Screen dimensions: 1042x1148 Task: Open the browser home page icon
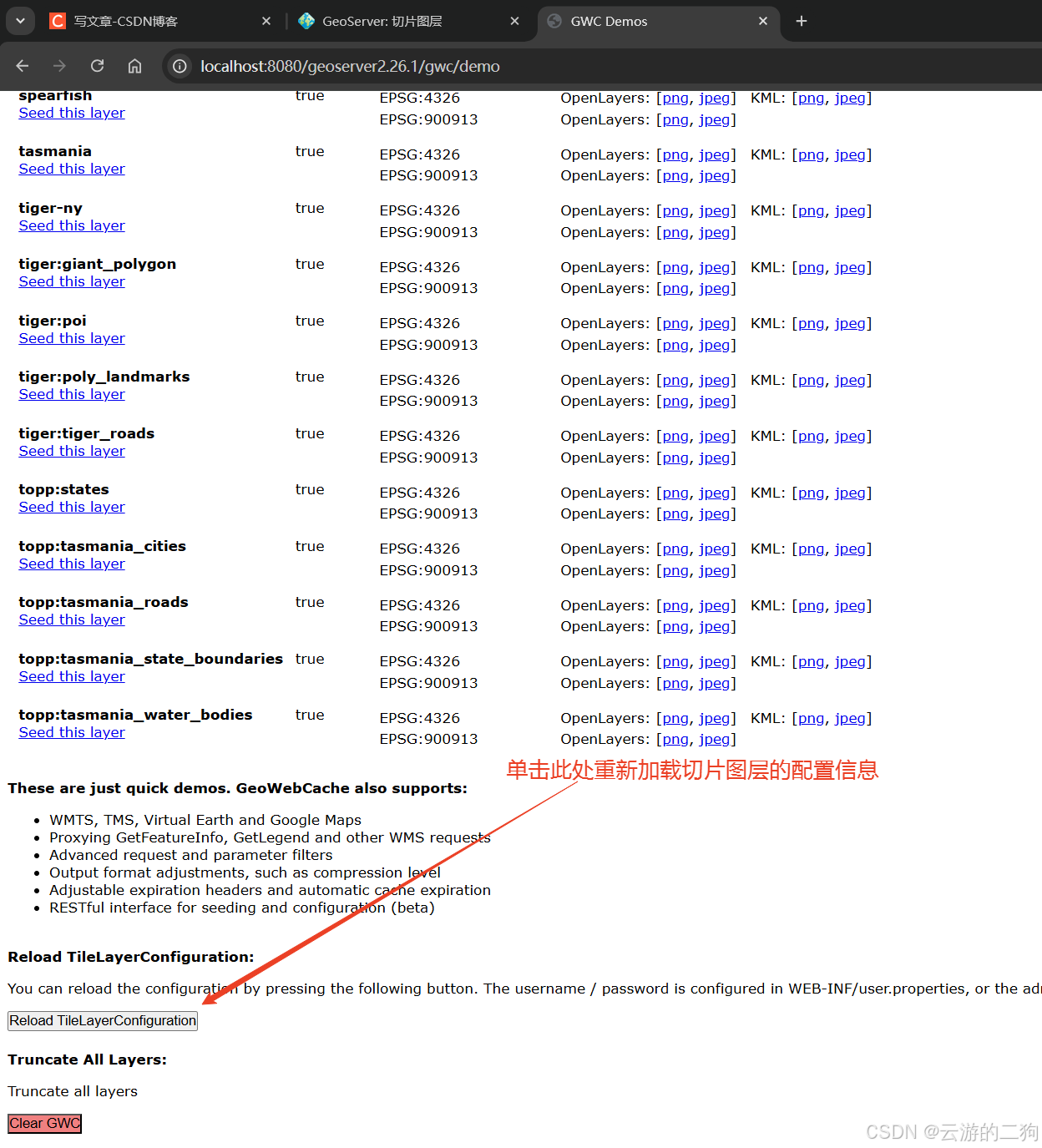pyautogui.click(x=134, y=66)
